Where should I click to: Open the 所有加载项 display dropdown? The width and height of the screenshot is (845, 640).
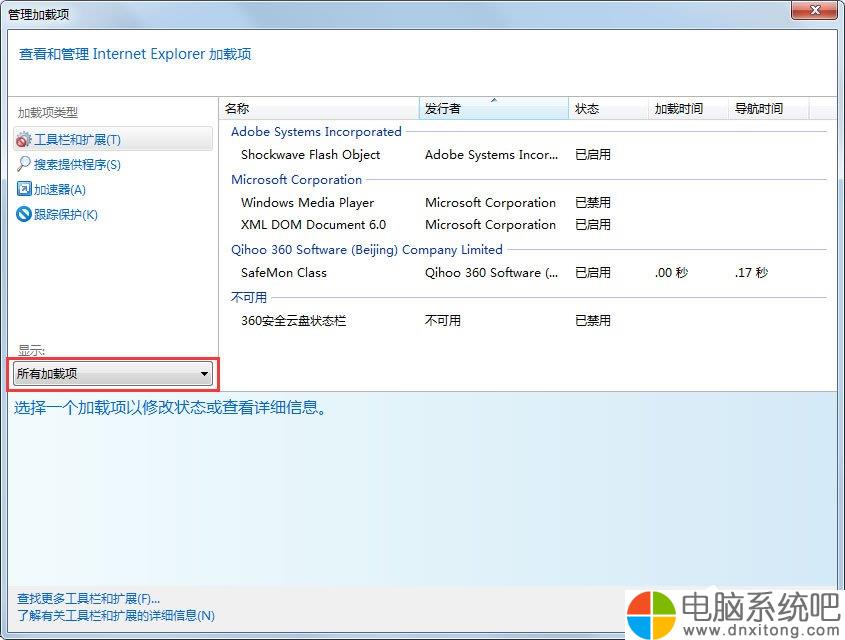pyautogui.click(x=113, y=373)
